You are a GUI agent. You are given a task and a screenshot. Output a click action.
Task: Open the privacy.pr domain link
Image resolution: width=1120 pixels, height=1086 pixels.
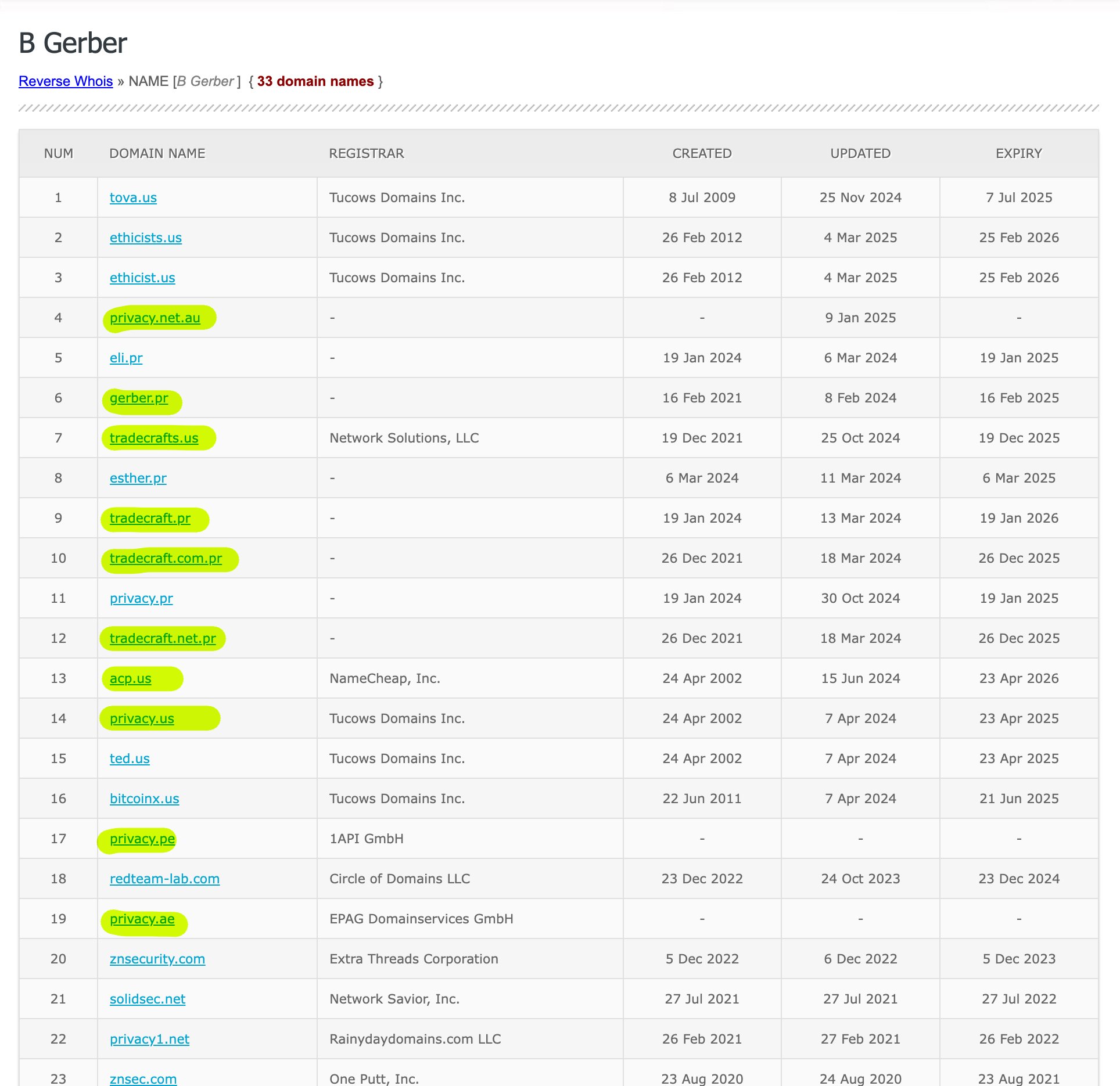141,598
